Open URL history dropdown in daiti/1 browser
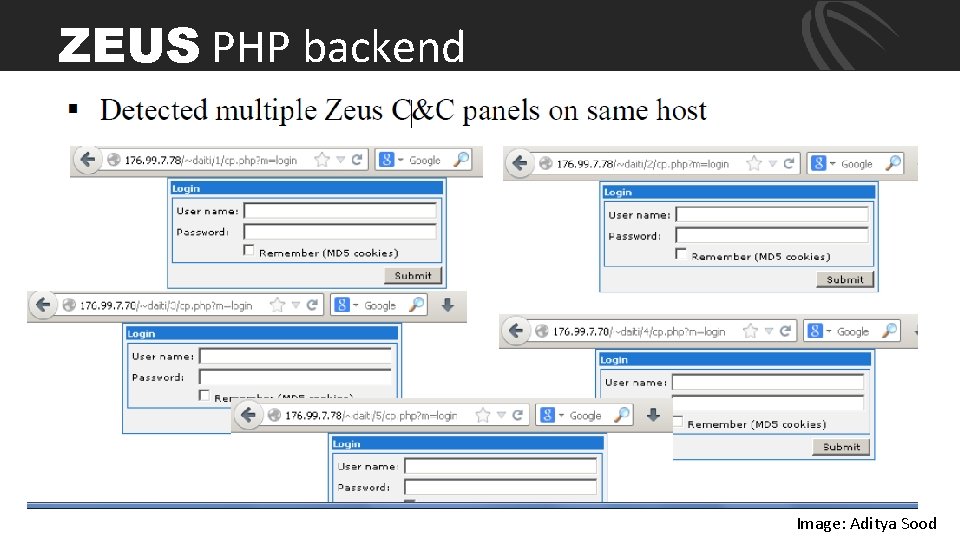Screen dimensions: 960x540 click(x=340, y=160)
